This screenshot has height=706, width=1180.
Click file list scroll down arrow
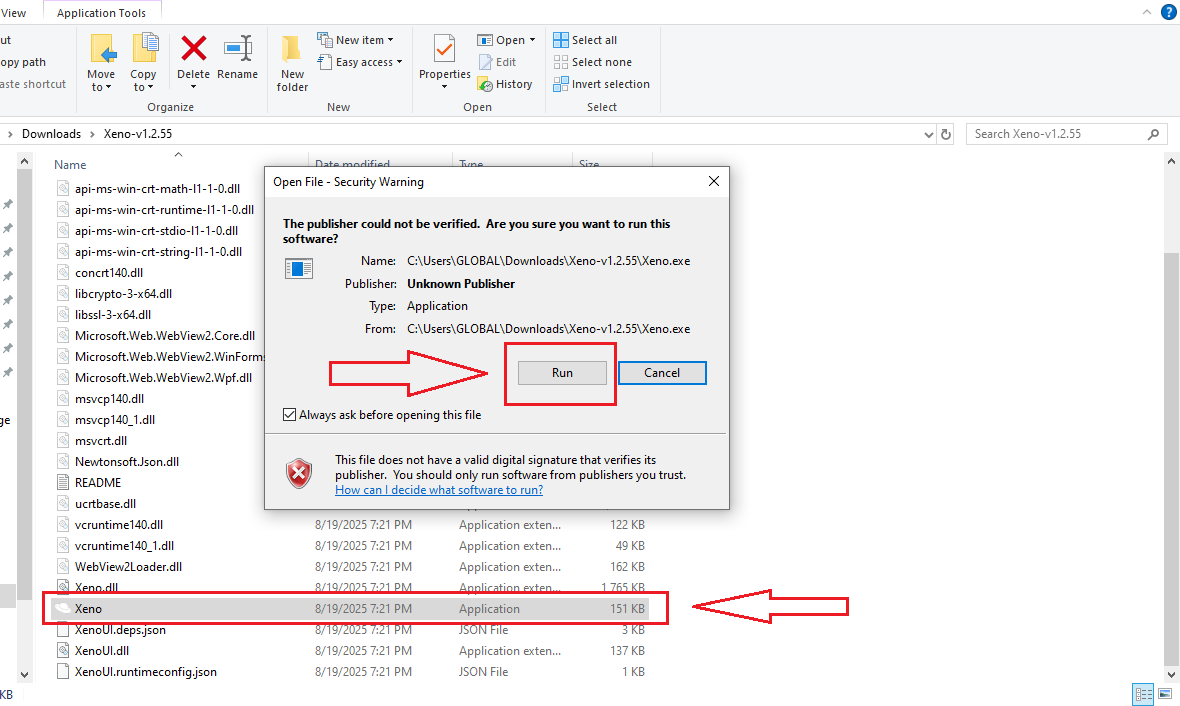tap(1171, 675)
